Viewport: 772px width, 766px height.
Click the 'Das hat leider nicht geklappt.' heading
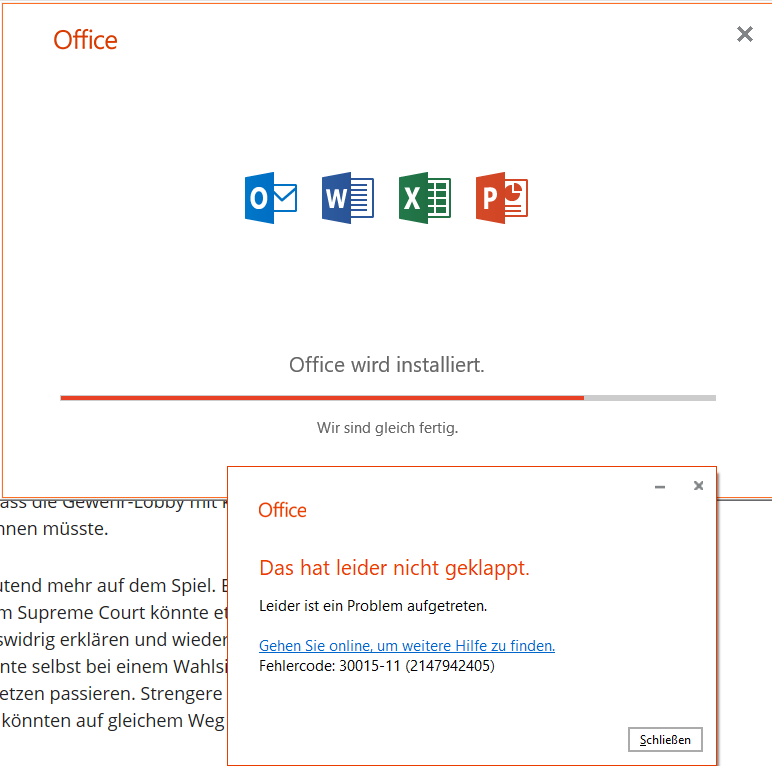tap(394, 568)
